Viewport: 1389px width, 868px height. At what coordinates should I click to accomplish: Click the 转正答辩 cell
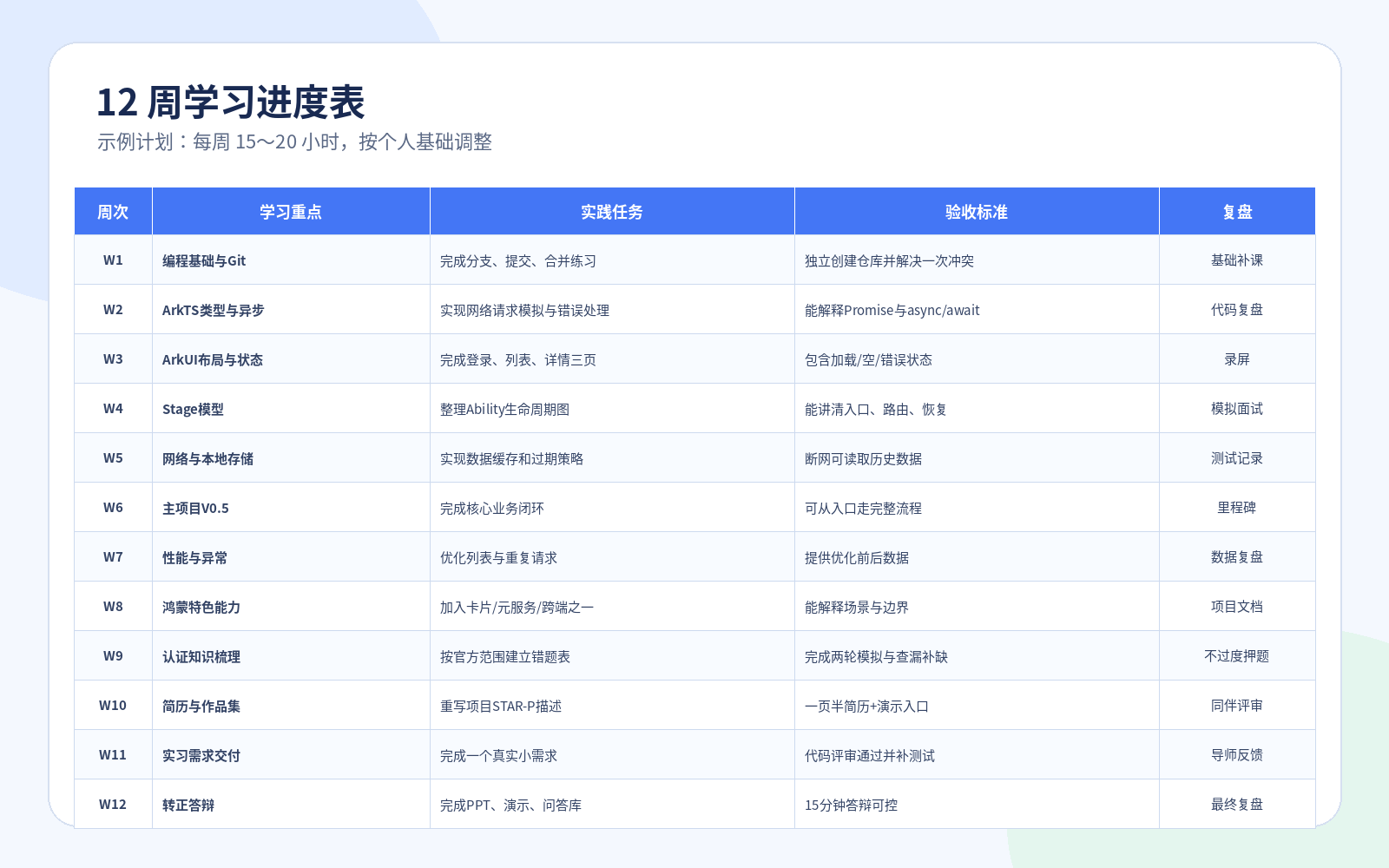(x=291, y=804)
